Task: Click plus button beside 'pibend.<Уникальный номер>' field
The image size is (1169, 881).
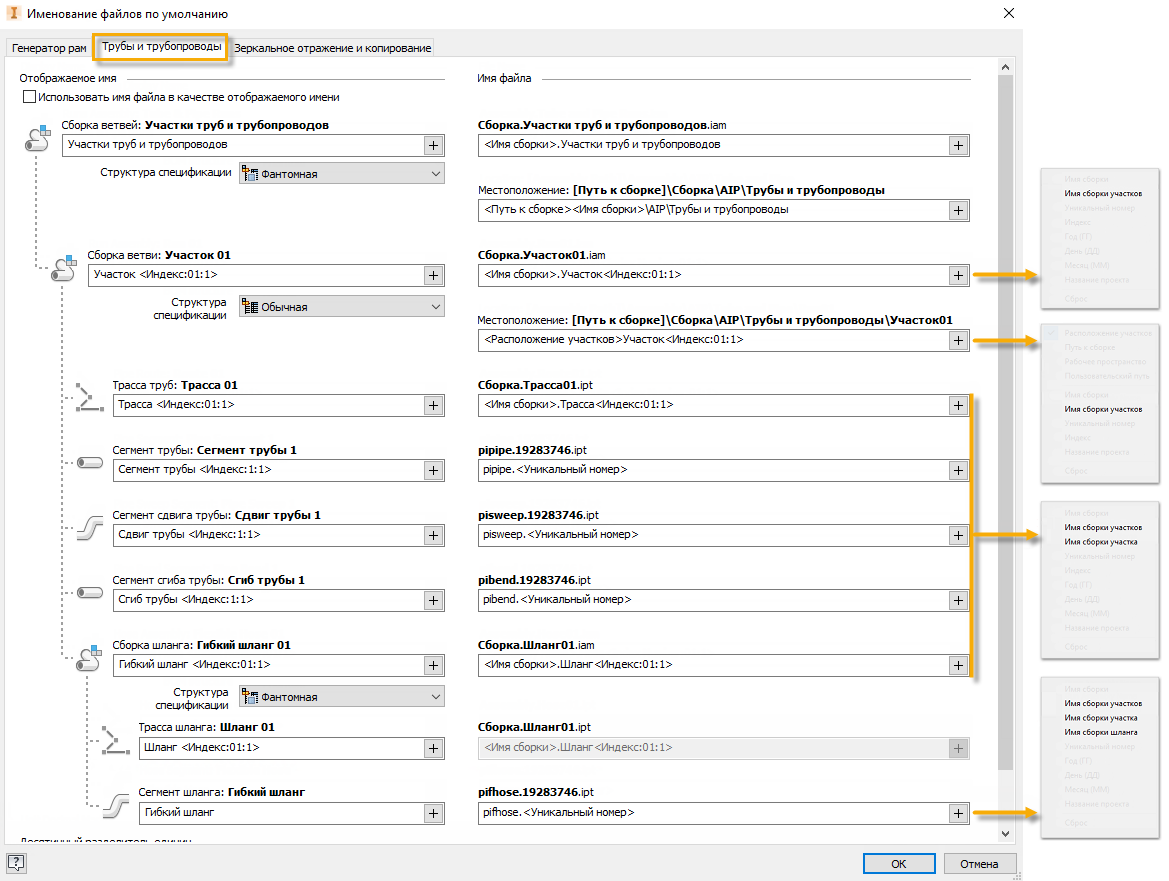Action: click(958, 600)
